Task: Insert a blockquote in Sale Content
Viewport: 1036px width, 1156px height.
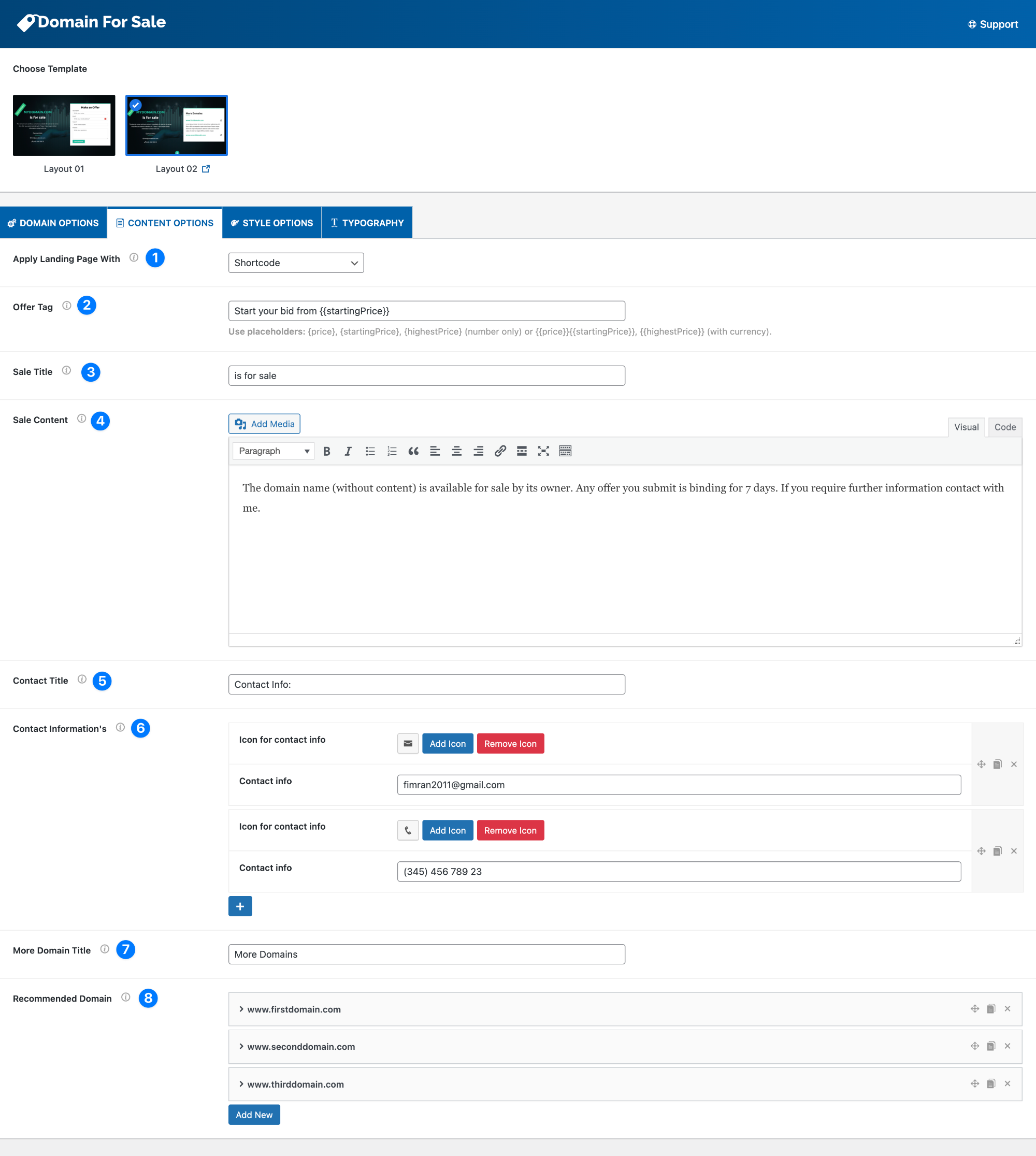Action: (x=413, y=451)
